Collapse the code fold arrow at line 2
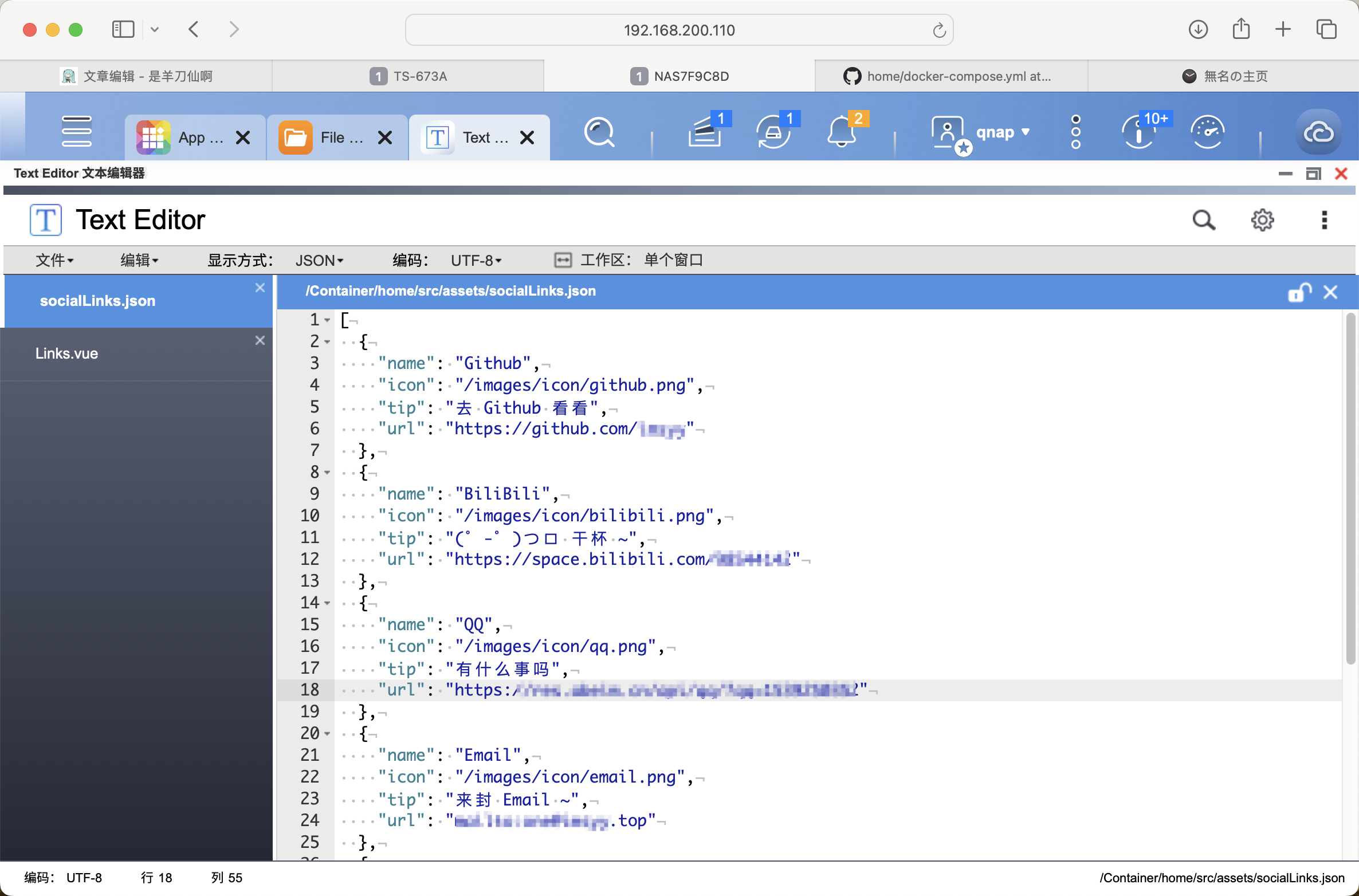Screen dimensions: 1359x896 pos(327,342)
